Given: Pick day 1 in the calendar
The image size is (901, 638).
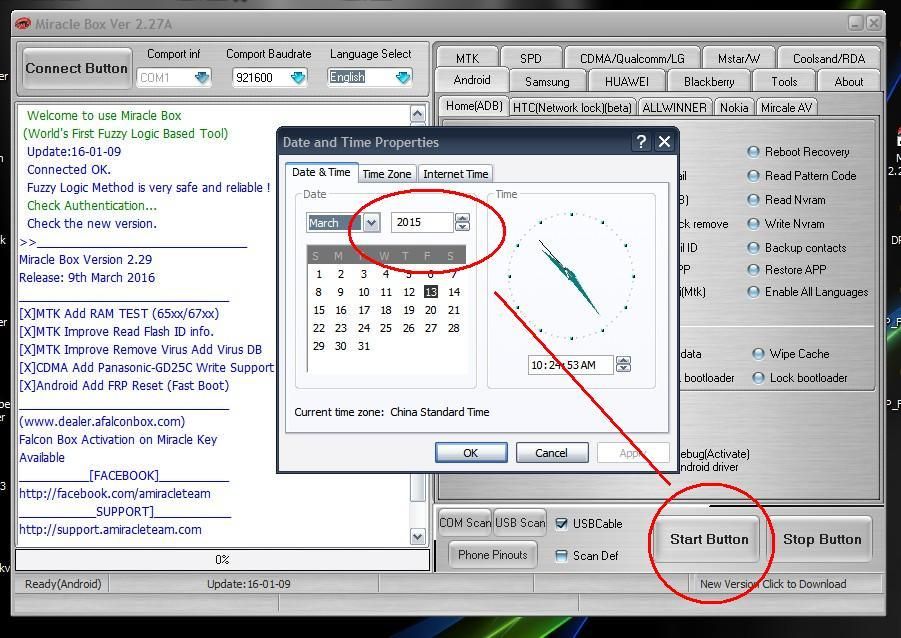Looking at the screenshot, I should (319, 274).
